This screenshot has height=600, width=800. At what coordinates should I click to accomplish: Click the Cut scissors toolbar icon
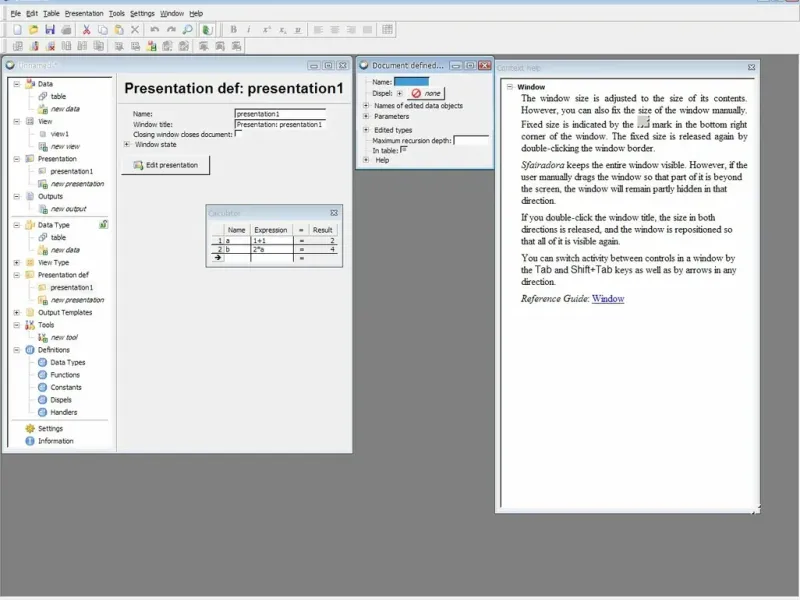coord(87,30)
